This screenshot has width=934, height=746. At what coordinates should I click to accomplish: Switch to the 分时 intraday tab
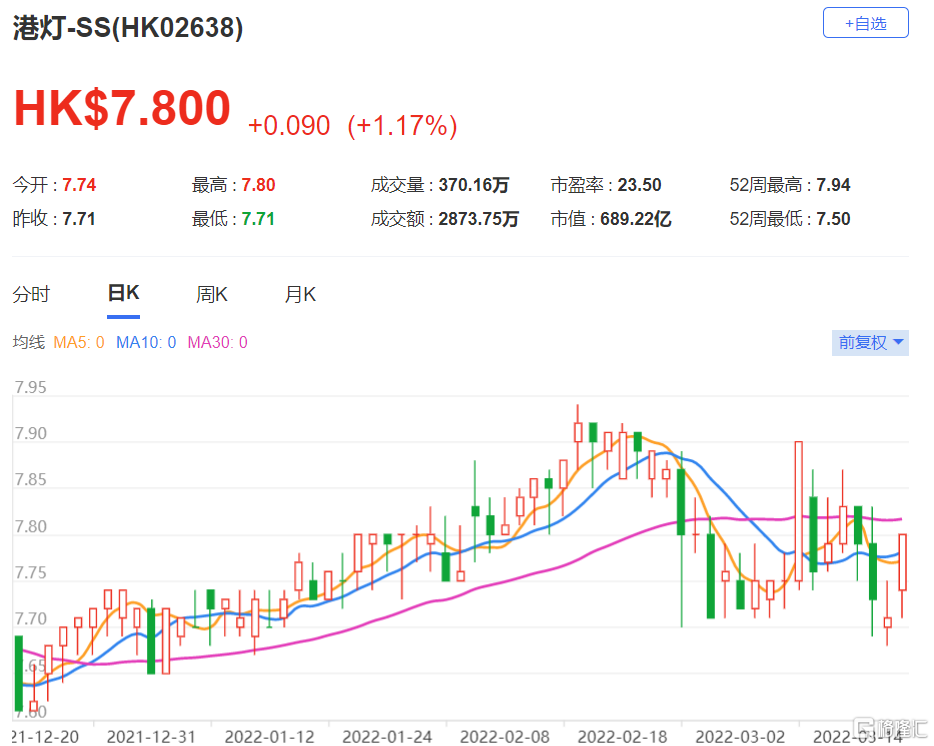point(32,294)
